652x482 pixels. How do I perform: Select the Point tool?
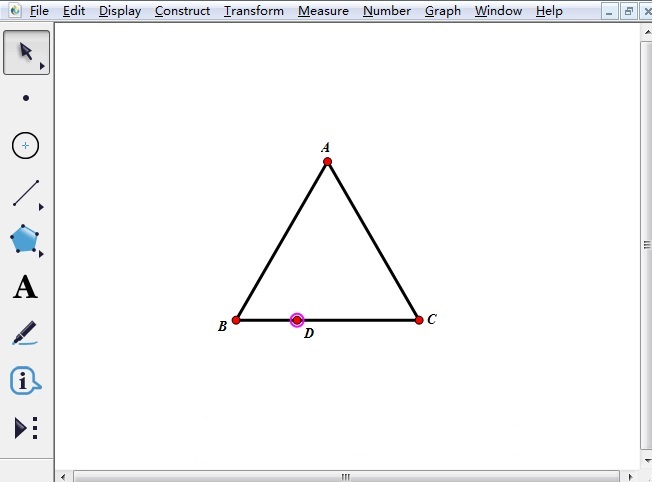click(x=26, y=98)
